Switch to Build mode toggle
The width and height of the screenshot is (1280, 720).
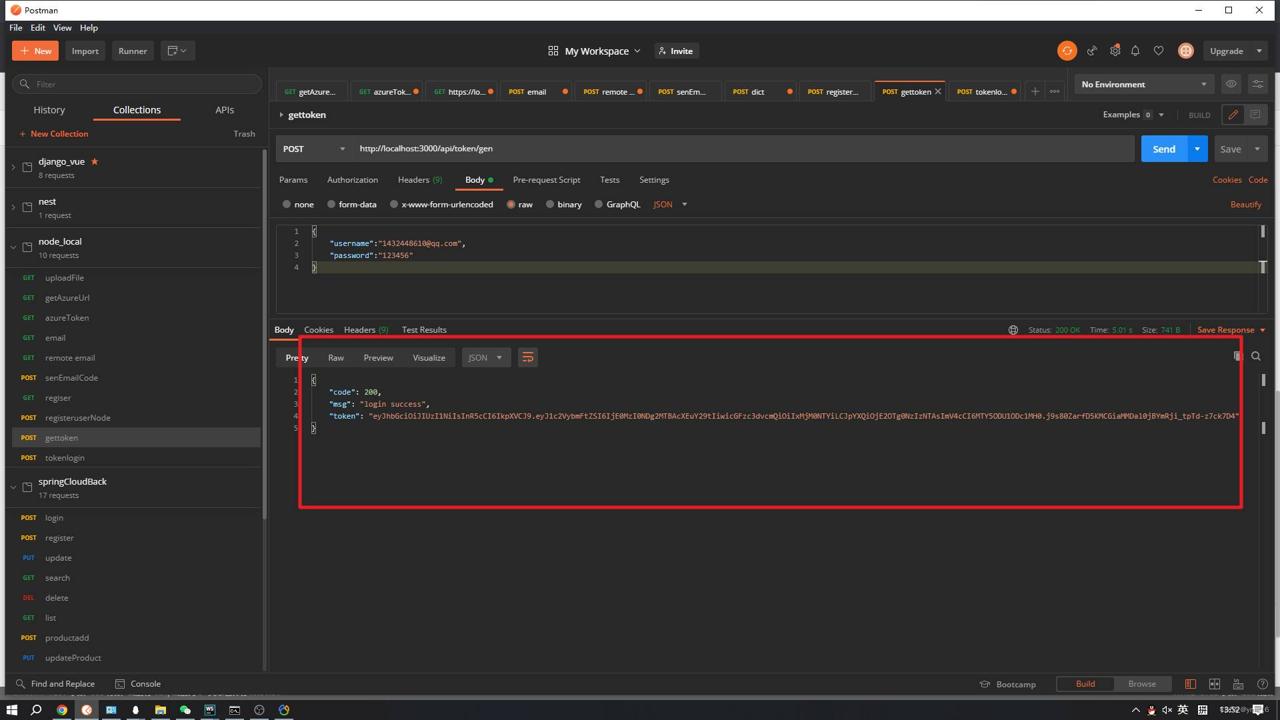tap(1085, 684)
